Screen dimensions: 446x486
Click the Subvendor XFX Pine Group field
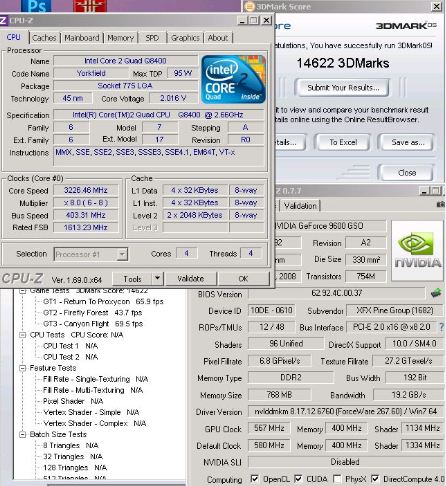(x=395, y=310)
